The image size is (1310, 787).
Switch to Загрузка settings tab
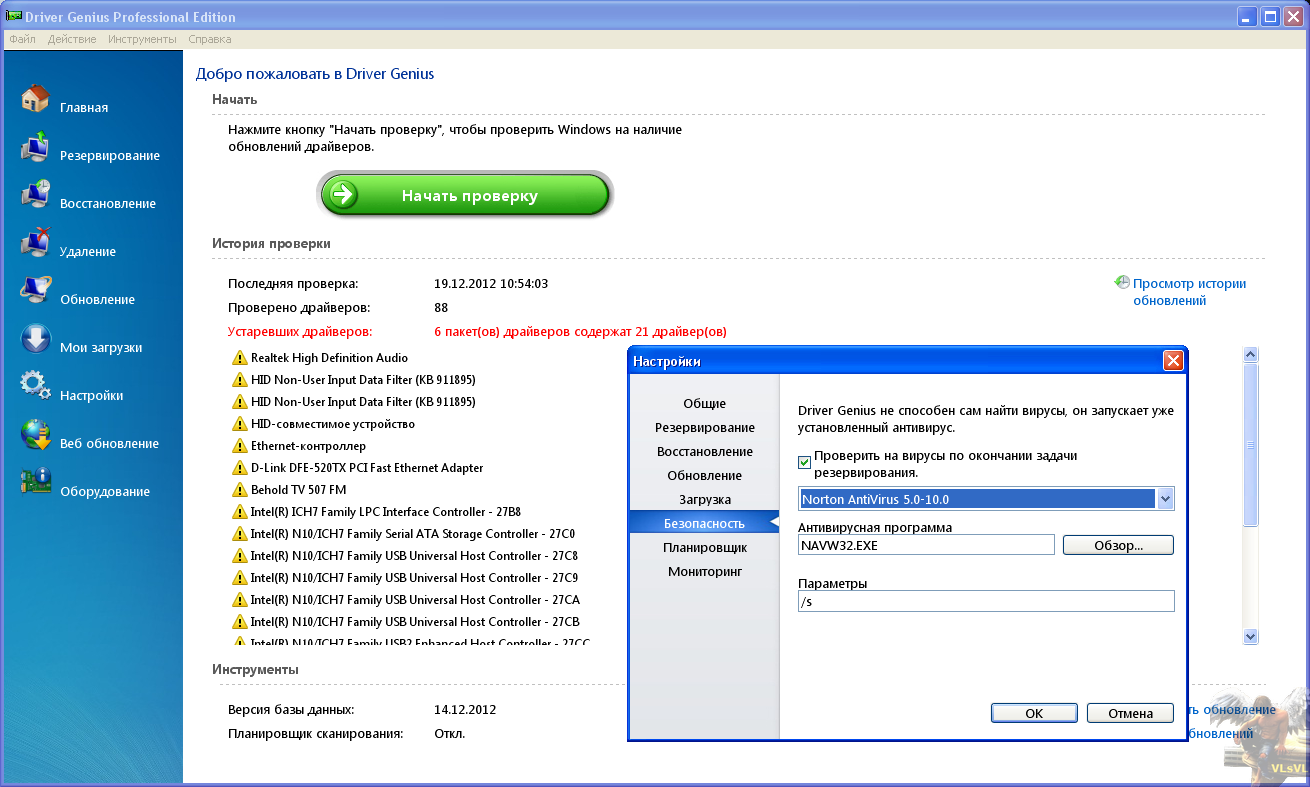click(705, 499)
